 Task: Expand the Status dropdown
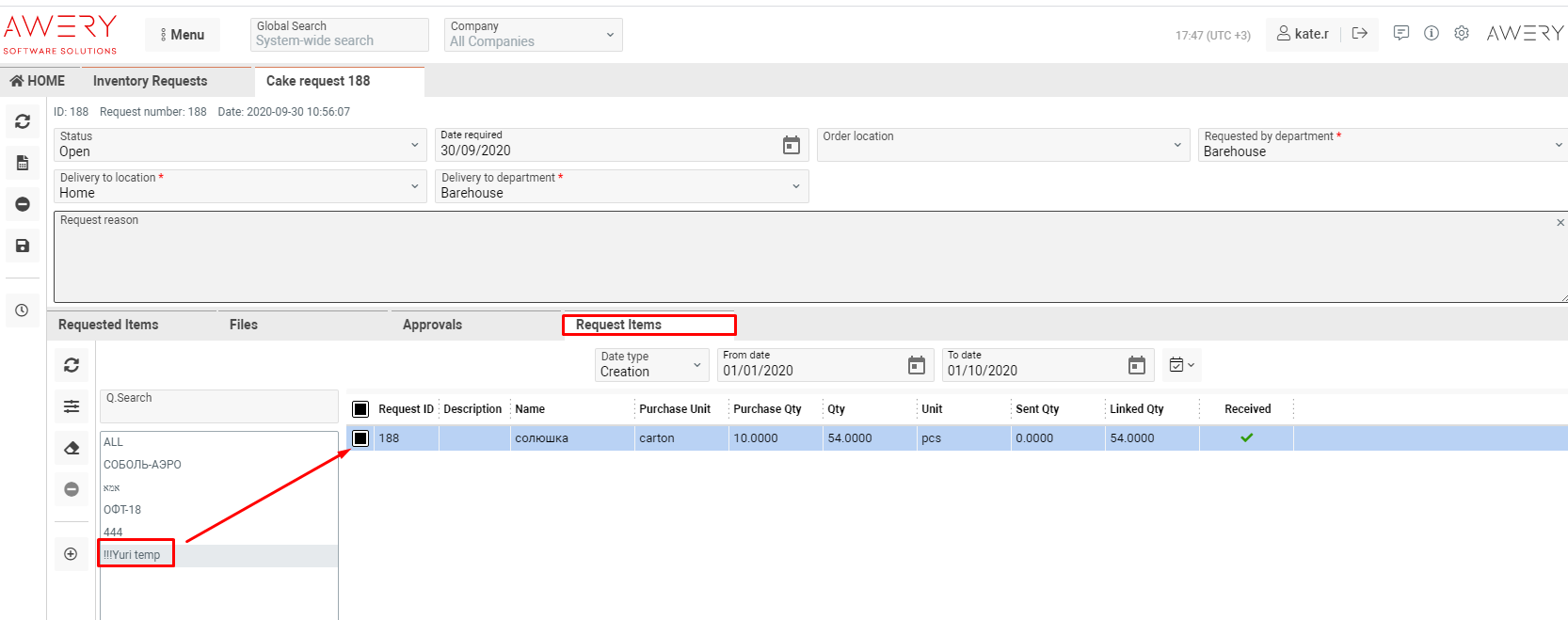click(x=240, y=145)
